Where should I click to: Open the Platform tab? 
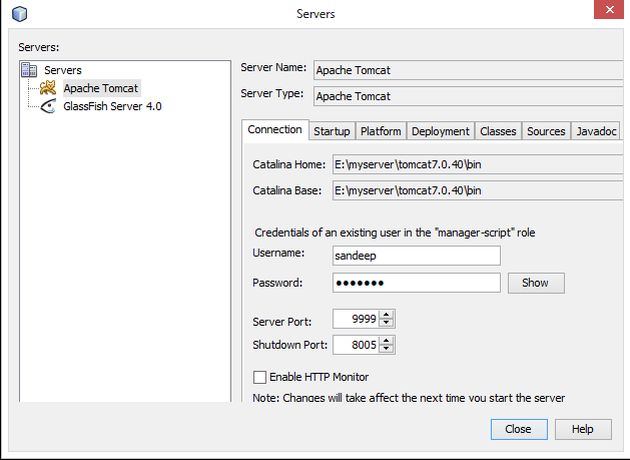coord(380,131)
